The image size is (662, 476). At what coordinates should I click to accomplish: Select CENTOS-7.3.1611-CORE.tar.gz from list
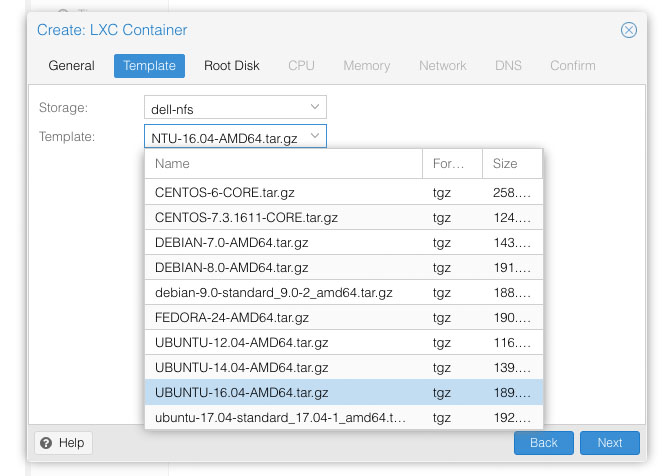344,218
